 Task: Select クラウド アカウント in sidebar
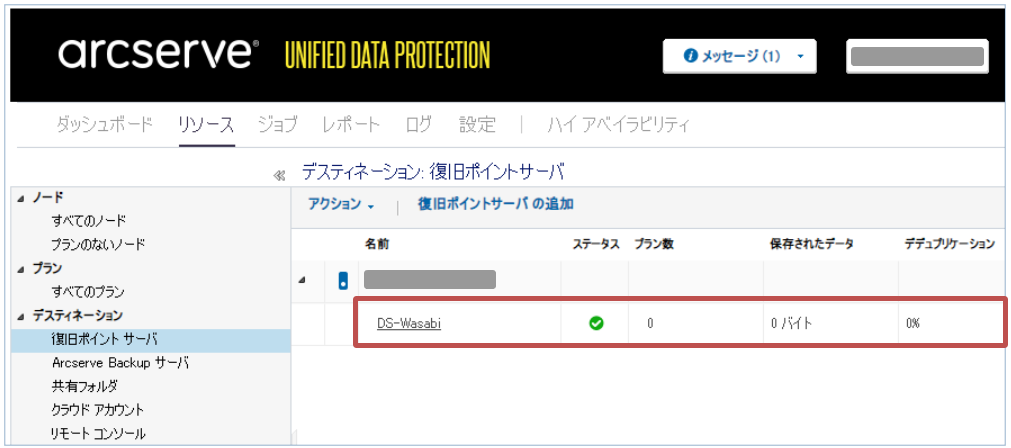98,409
